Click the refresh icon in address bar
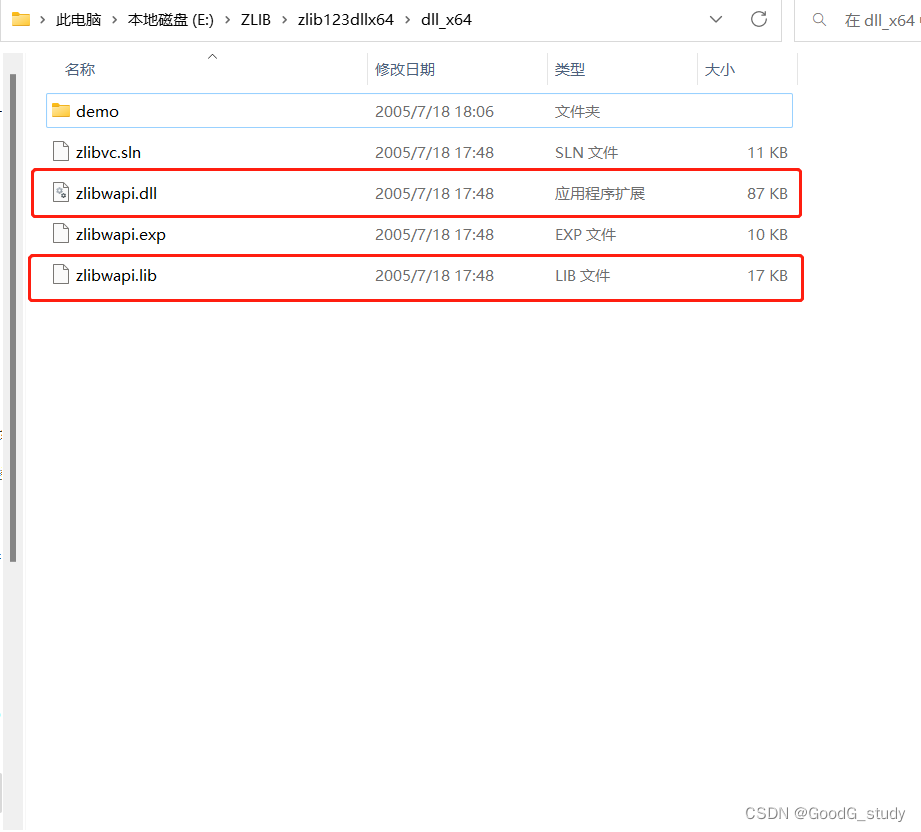This screenshot has width=921, height=832. point(759,19)
